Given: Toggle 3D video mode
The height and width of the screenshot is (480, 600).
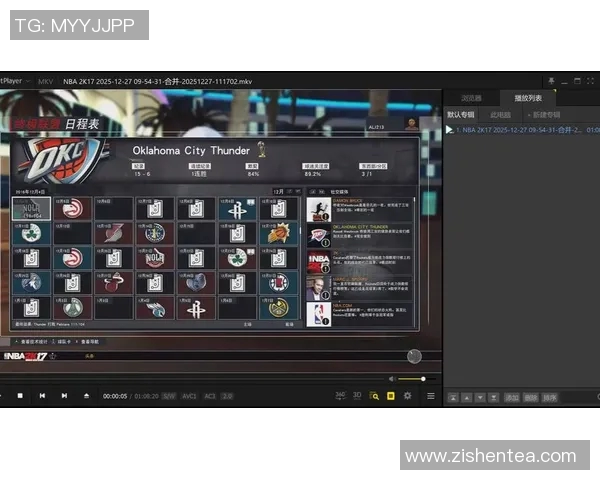Looking at the screenshot, I should click(x=357, y=396).
